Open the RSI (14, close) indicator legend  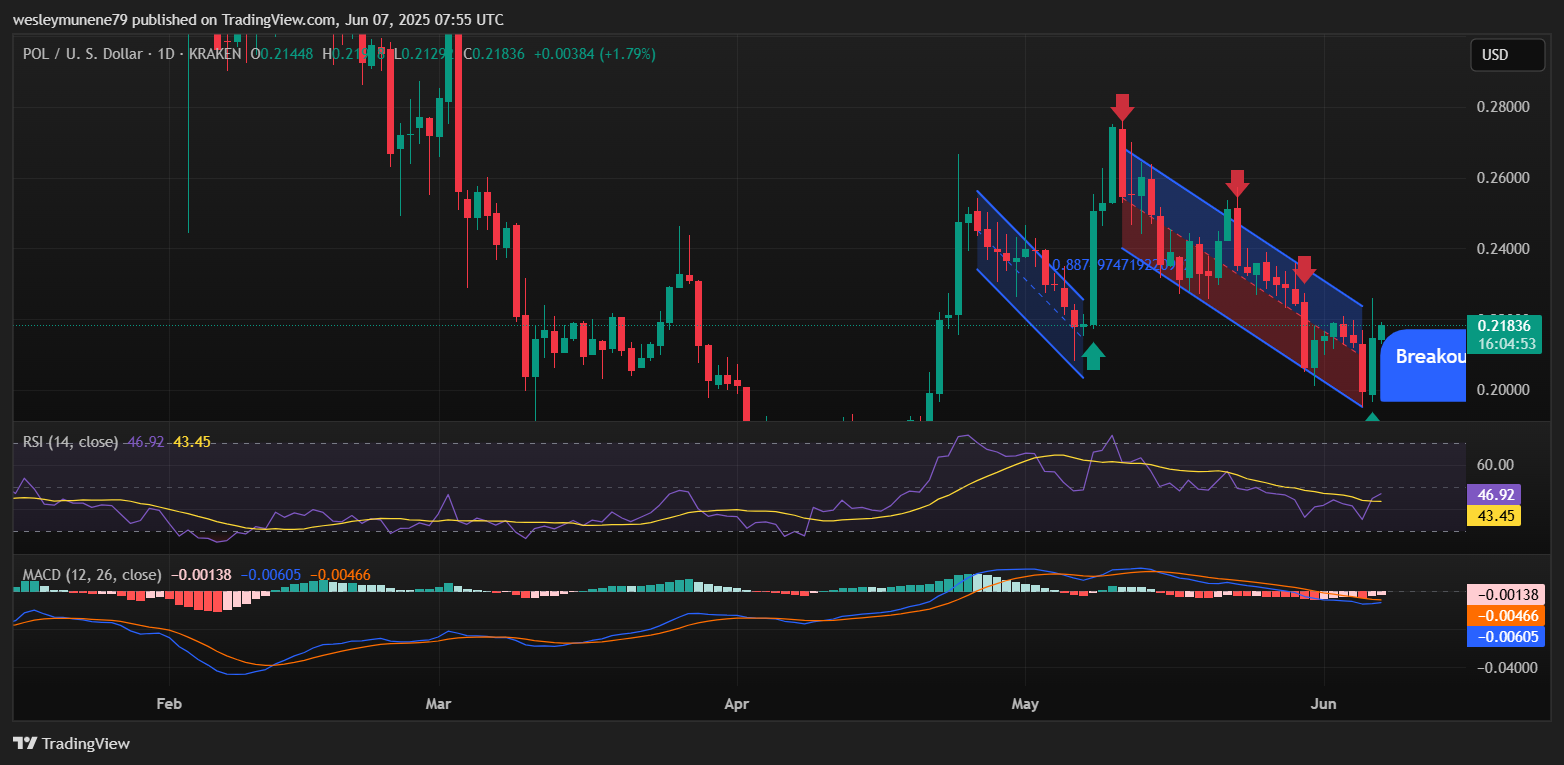(71, 441)
